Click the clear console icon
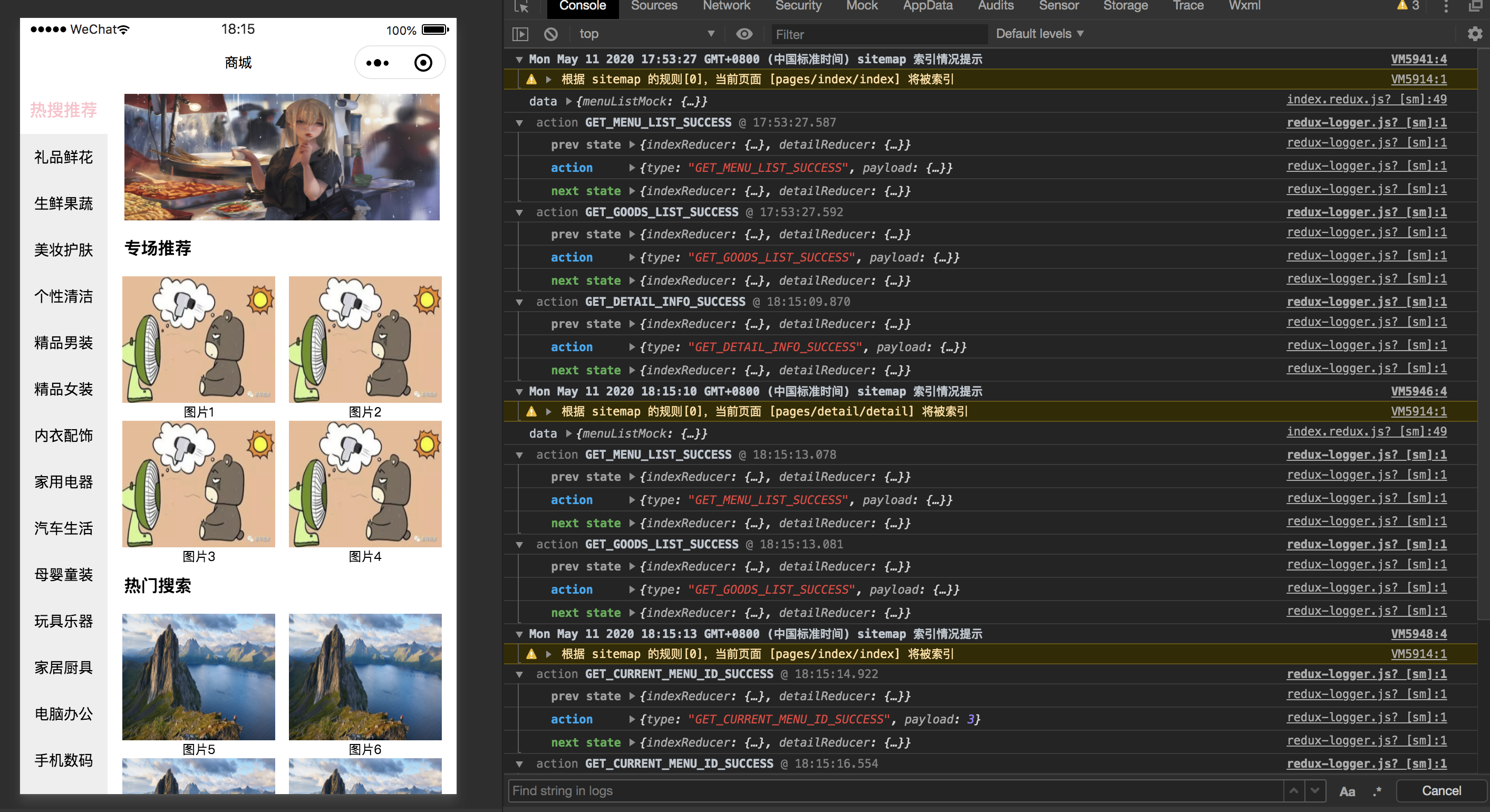The image size is (1490, 812). point(550,34)
